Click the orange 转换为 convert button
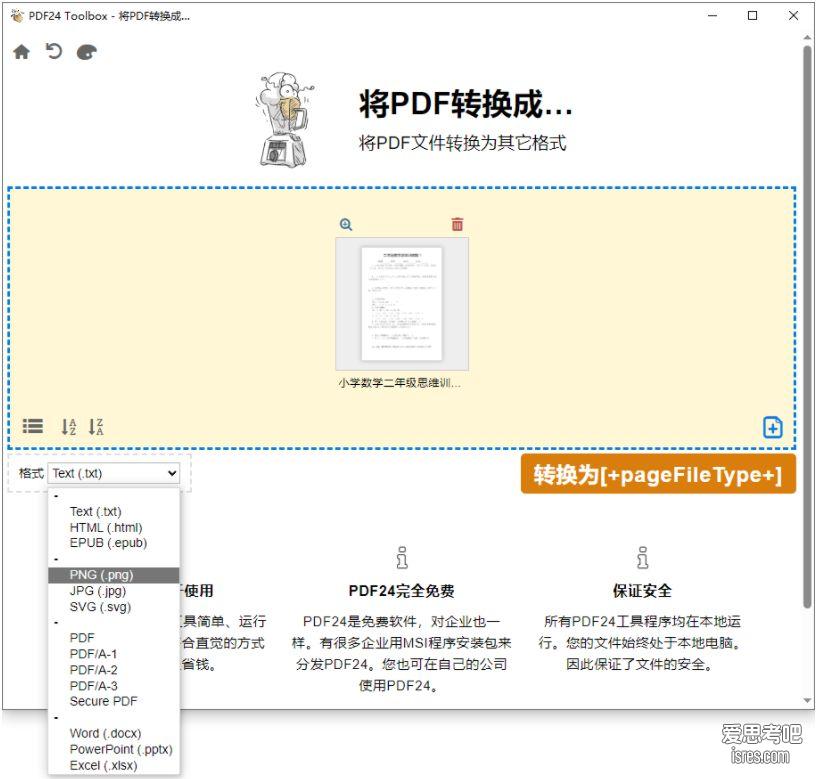 658,474
